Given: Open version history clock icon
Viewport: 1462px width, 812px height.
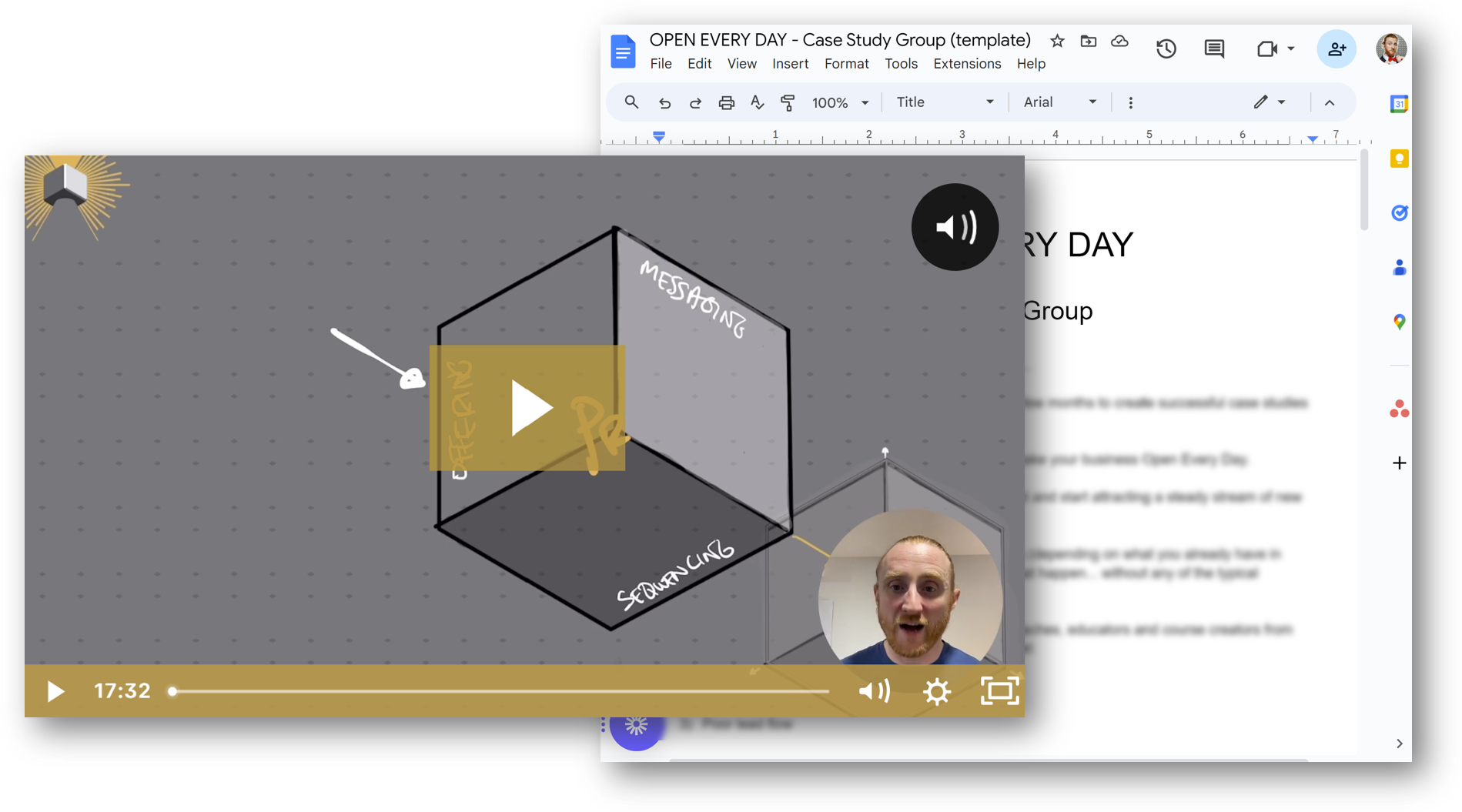Looking at the screenshot, I should click(1166, 49).
